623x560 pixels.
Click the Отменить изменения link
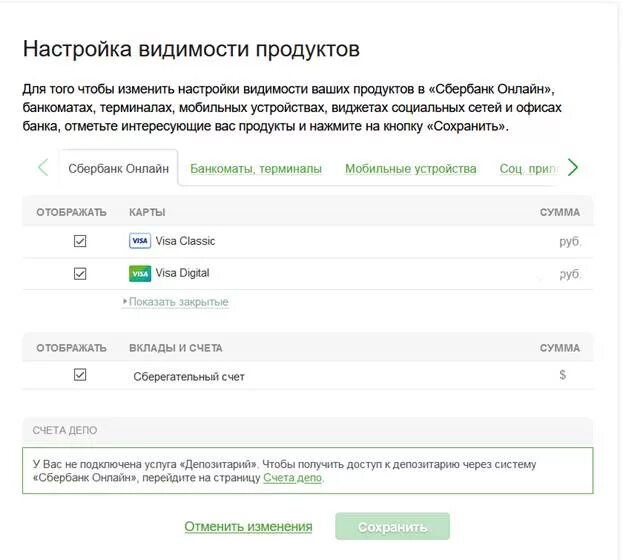[248, 526]
